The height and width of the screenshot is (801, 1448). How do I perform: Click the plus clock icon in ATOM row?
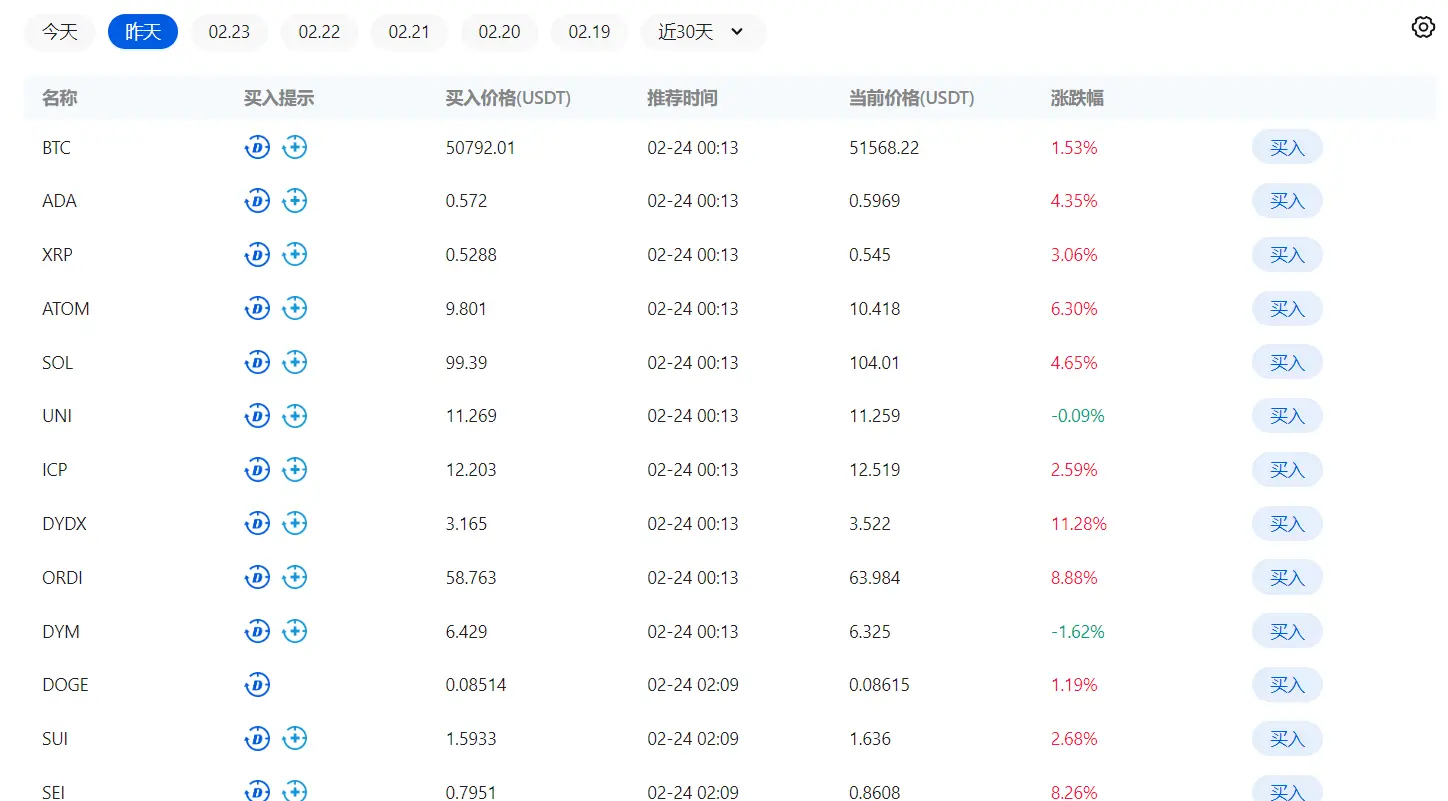coord(294,308)
